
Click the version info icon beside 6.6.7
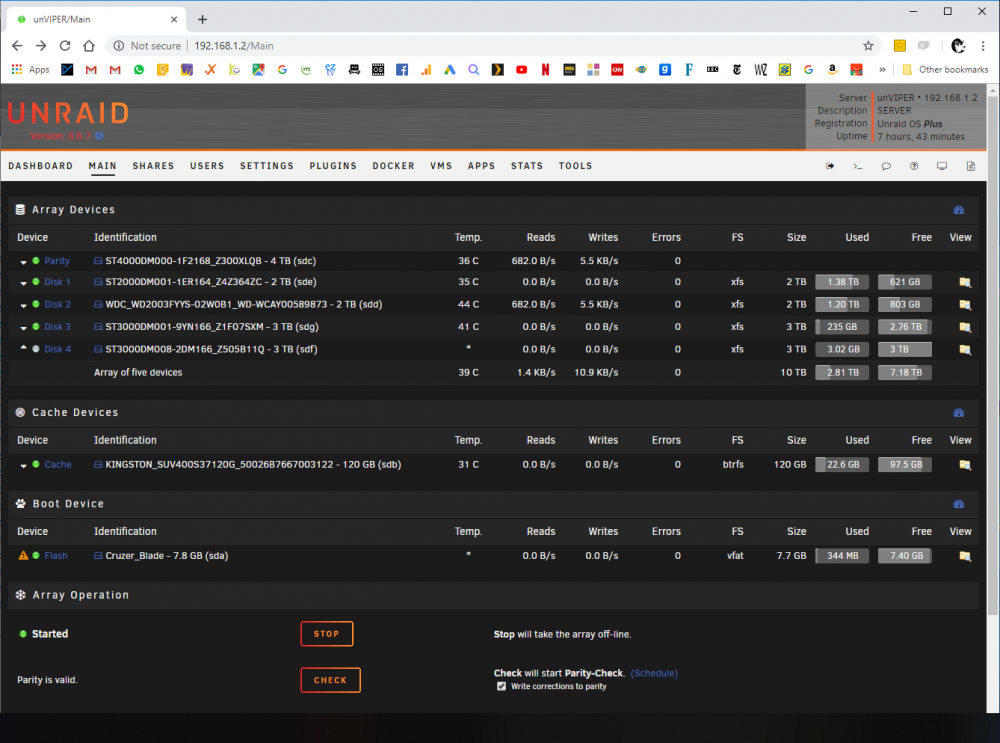coord(99,136)
